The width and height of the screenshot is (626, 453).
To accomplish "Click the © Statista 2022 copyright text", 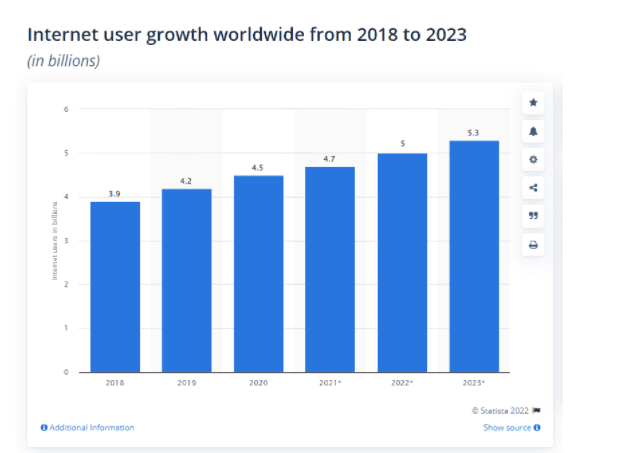I will point(500,410).
